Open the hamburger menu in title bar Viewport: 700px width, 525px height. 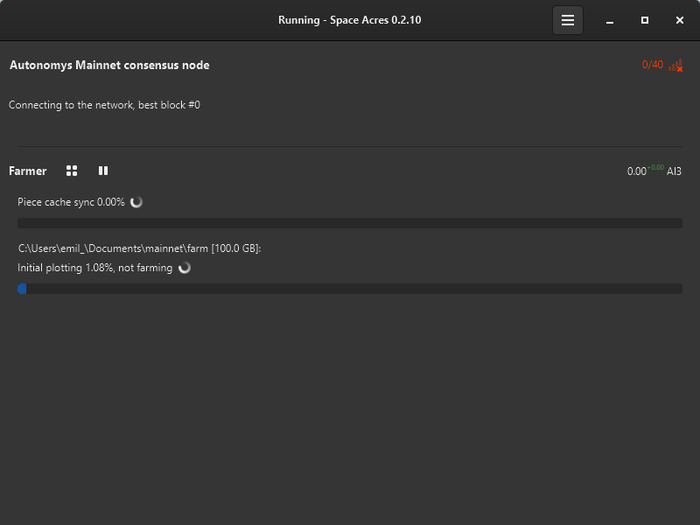pos(568,20)
